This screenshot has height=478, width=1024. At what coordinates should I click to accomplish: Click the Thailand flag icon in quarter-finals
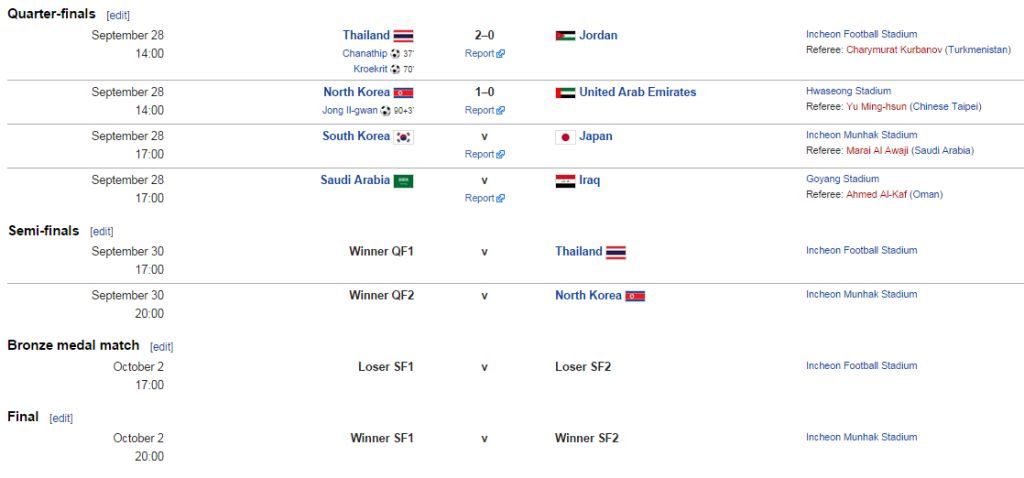click(x=403, y=36)
